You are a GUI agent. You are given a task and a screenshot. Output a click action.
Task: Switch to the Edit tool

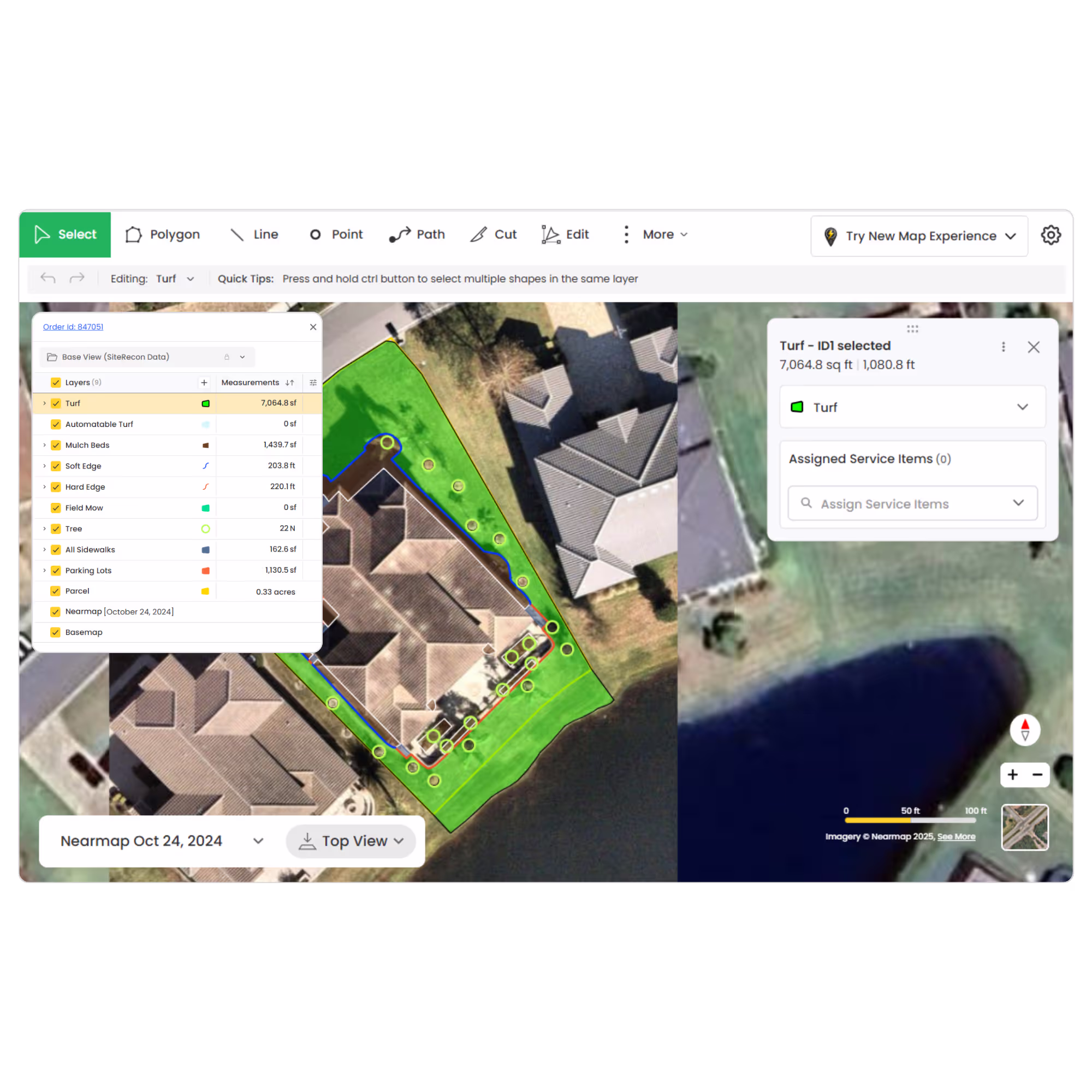[x=565, y=235]
